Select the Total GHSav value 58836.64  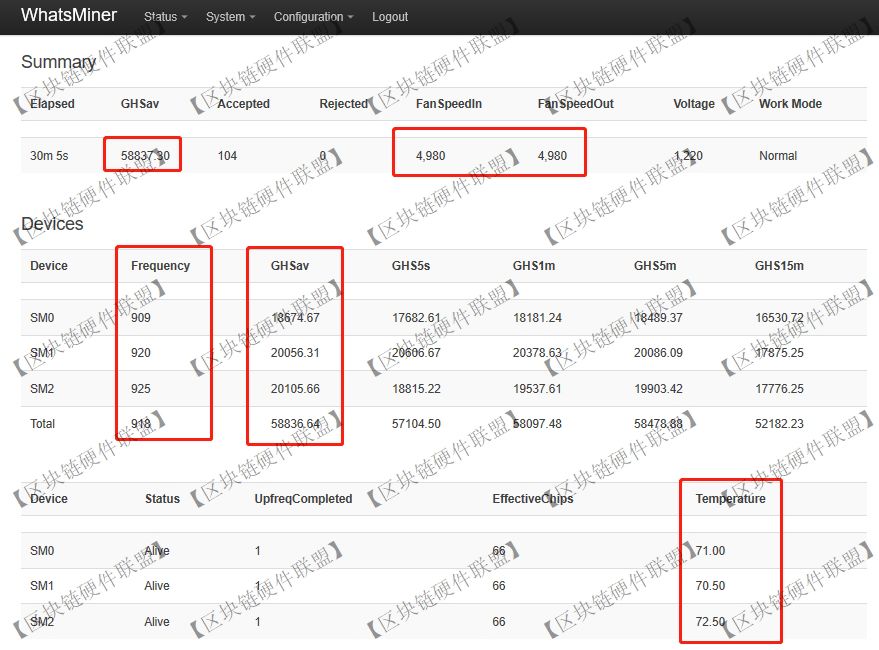[295, 424]
